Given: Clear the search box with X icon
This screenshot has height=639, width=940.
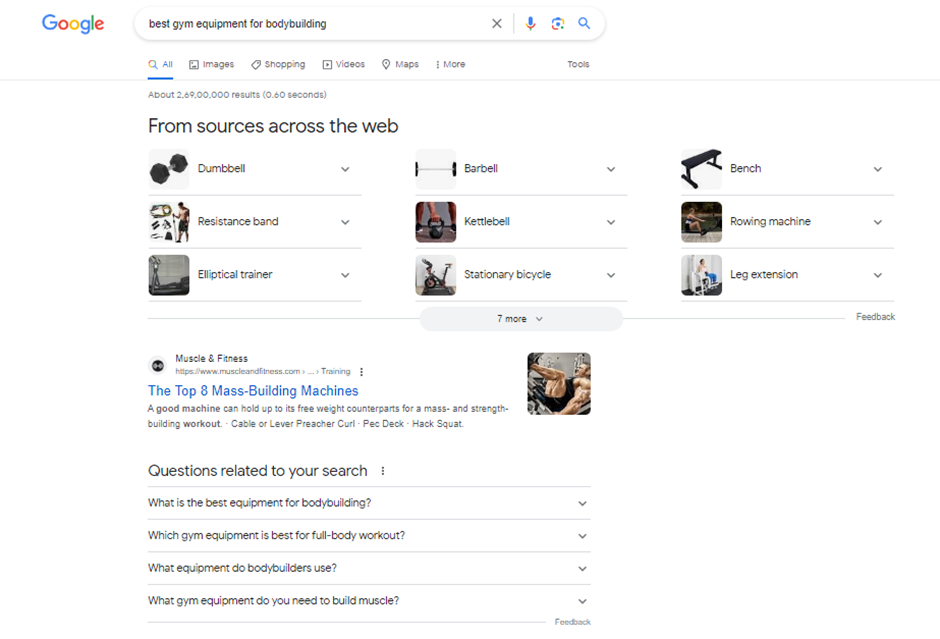Looking at the screenshot, I should point(497,24).
